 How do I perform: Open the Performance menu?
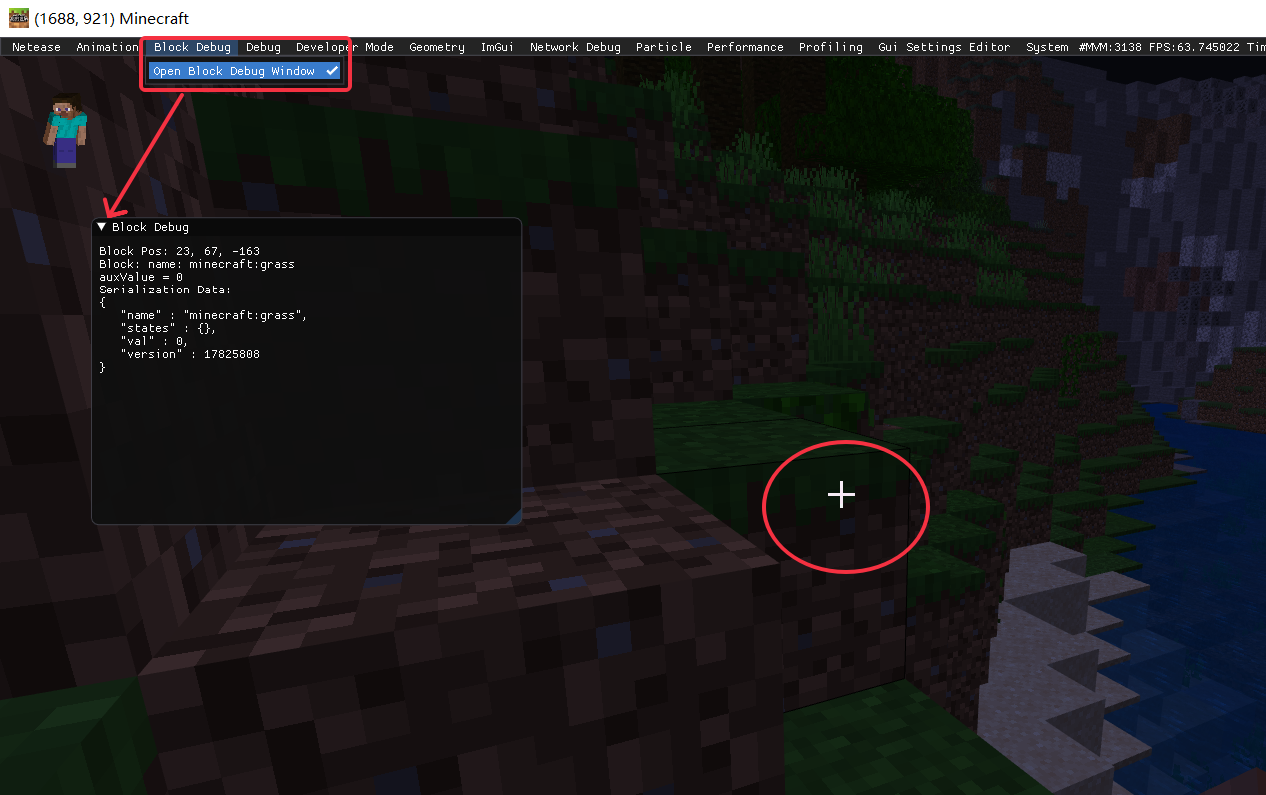point(745,47)
